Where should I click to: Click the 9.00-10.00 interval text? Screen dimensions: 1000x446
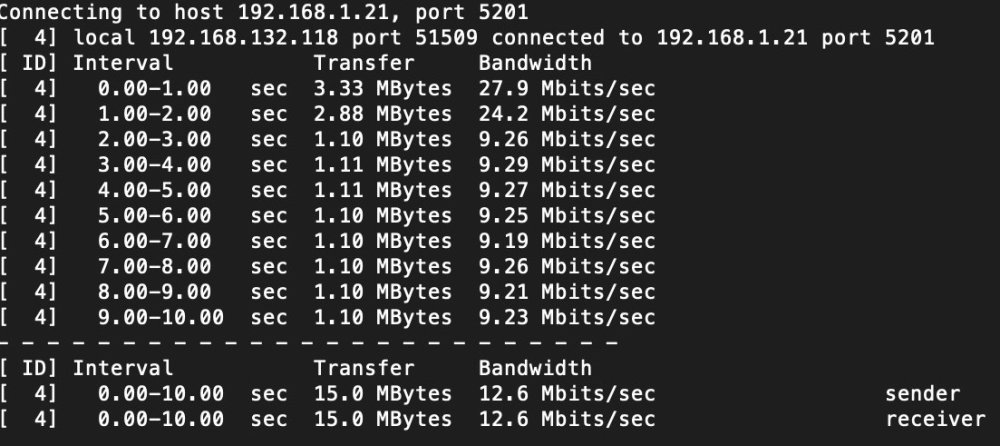click(x=161, y=317)
